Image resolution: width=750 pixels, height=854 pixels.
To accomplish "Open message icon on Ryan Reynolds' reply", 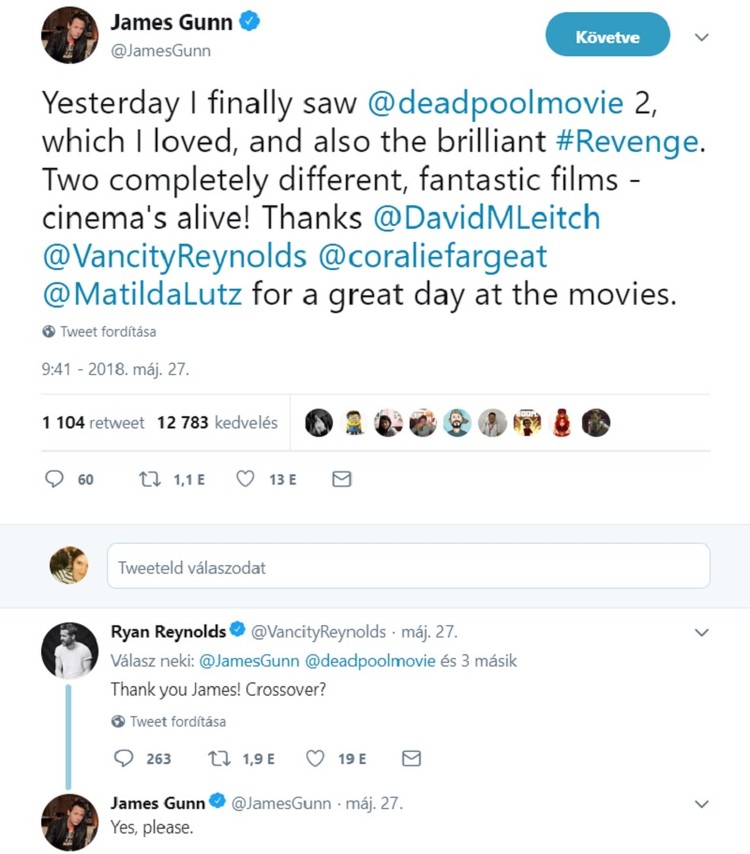I will pyautogui.click(x=410, y=758).
